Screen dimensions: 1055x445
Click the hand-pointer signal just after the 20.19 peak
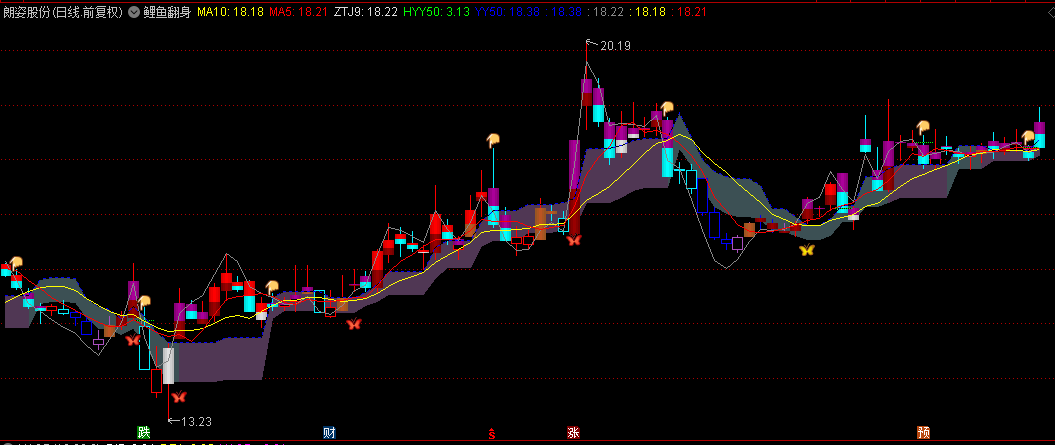pos(666,108)
